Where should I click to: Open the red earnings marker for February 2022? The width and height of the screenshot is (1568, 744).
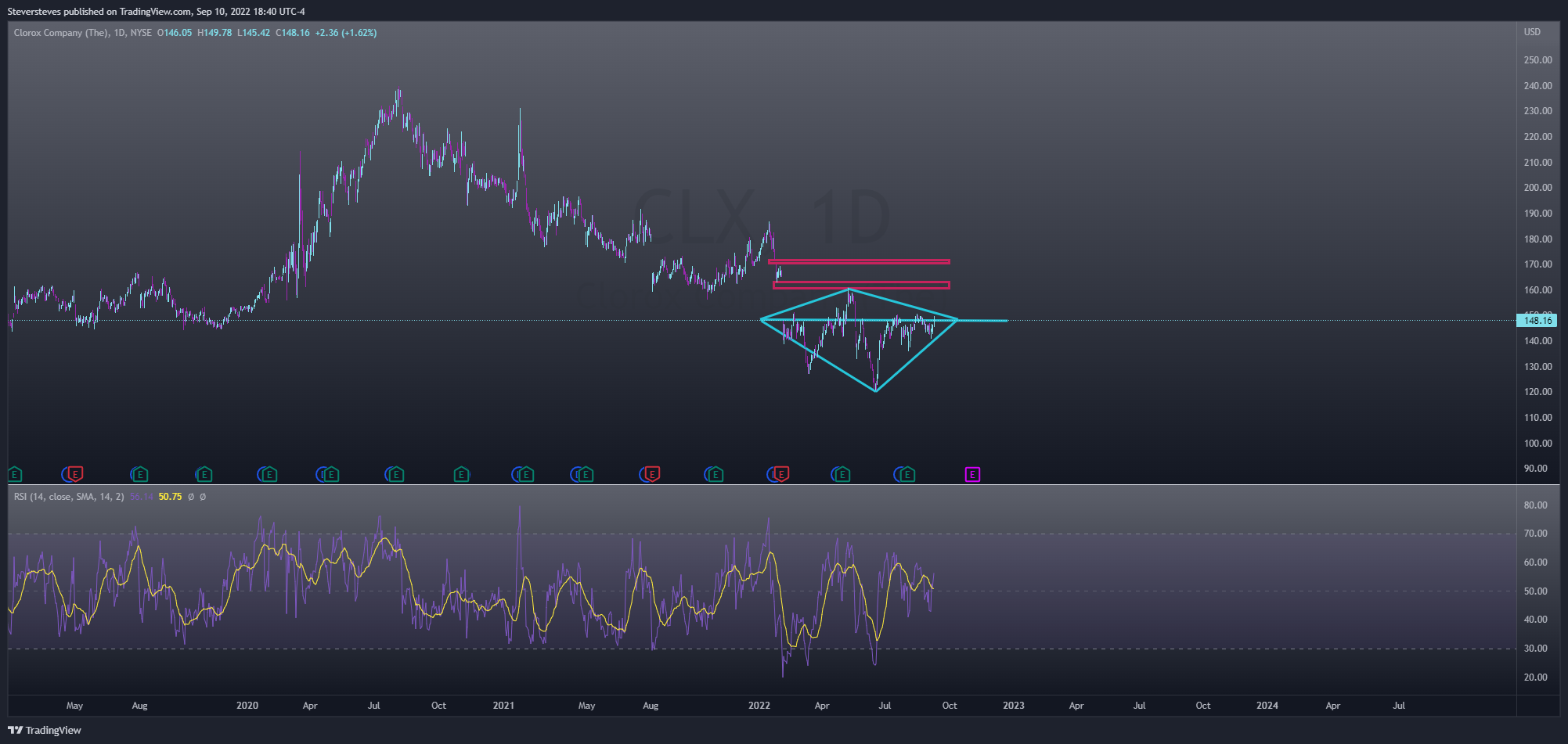point(781,474)
